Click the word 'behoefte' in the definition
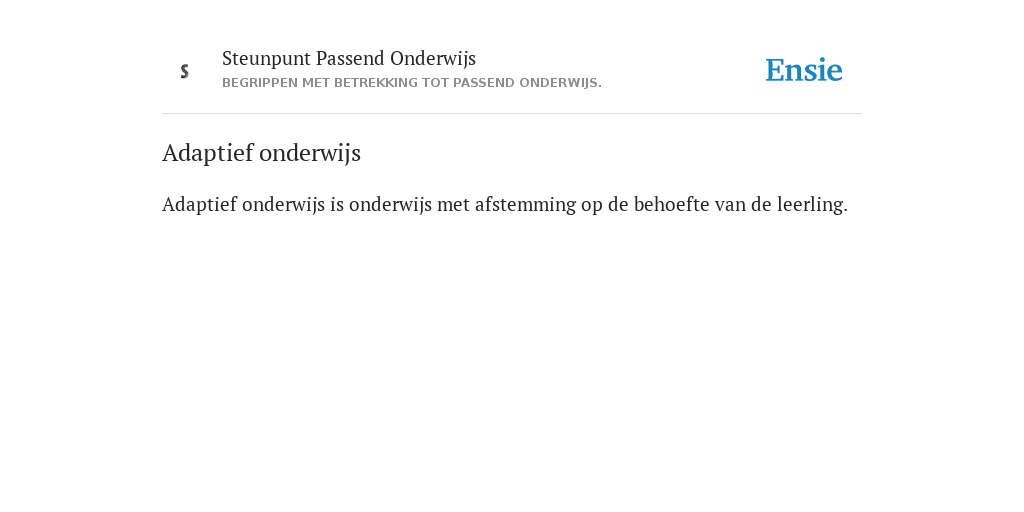 tap(671, 204)
